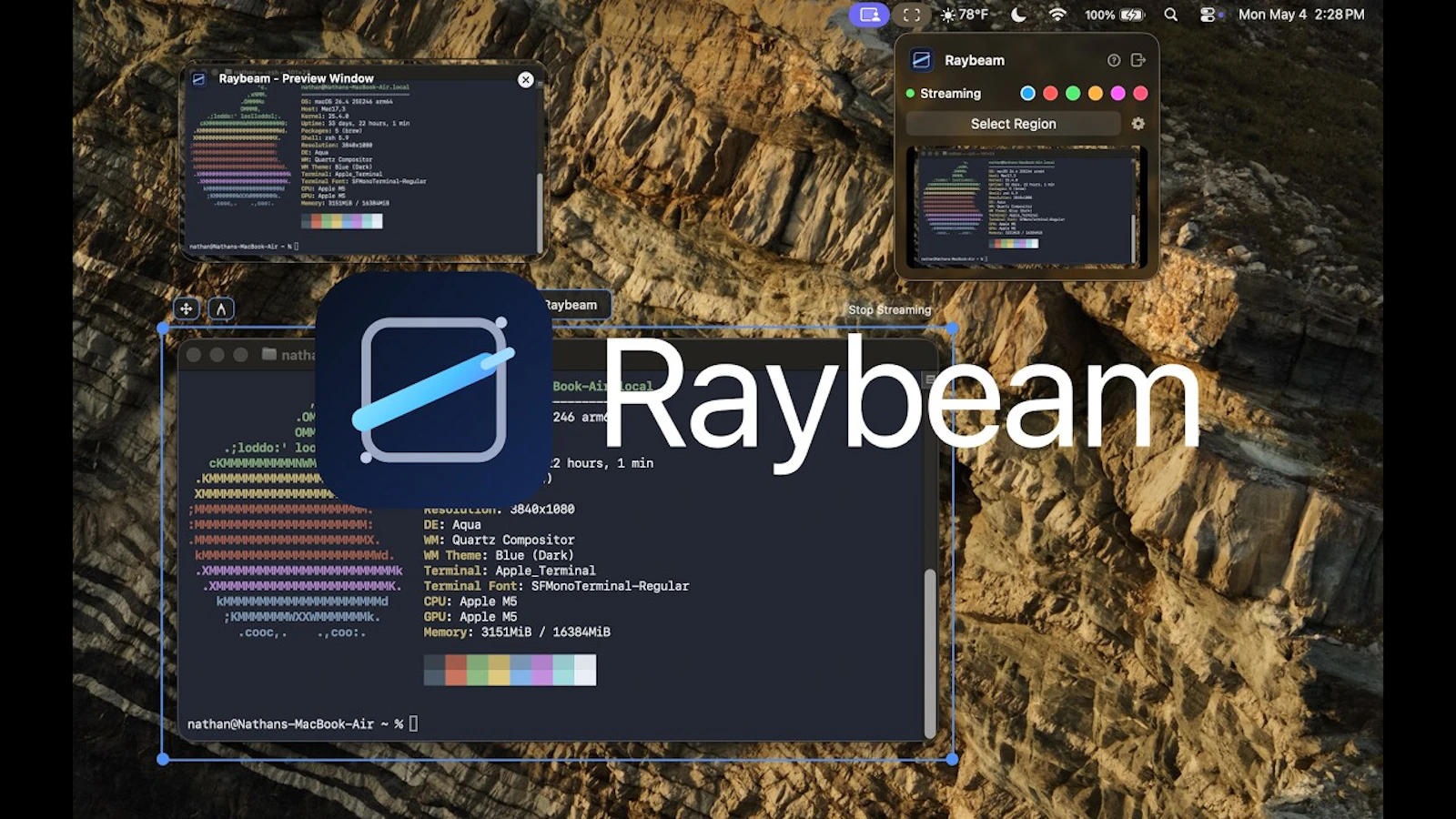
Task: Click the top-right region selection handle
Action: point(952,328)
